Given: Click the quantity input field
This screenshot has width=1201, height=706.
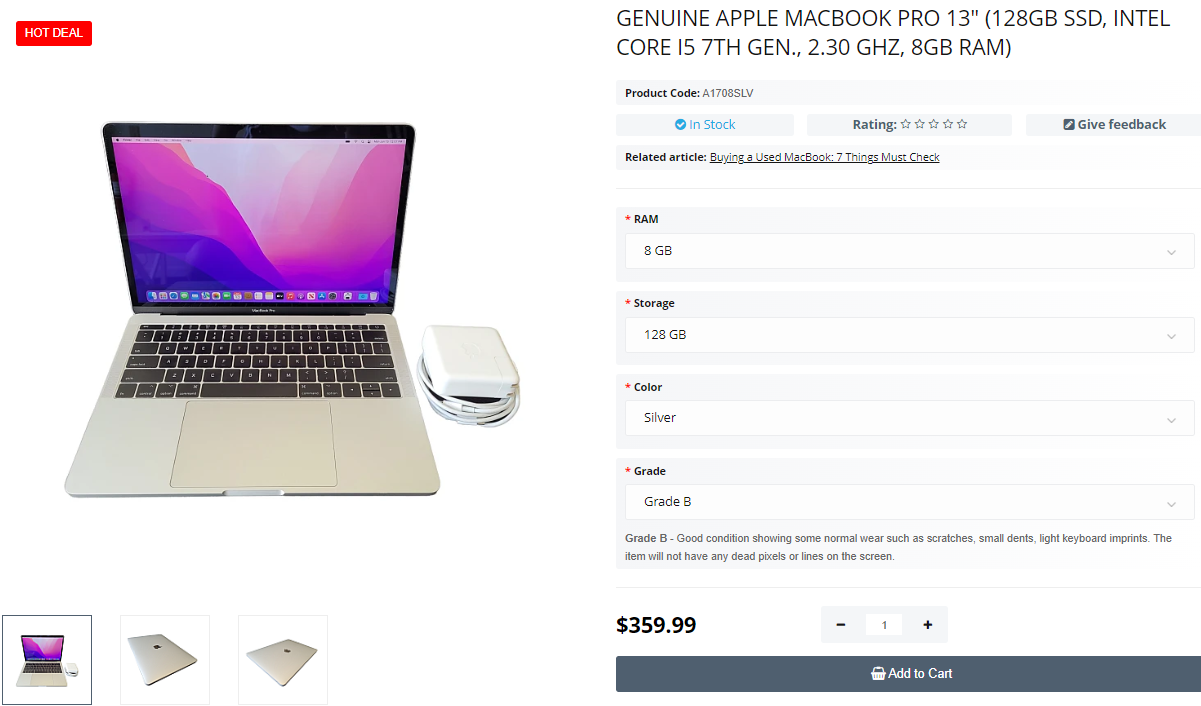Looking at the screenshot, I should [x=884, y=625].
